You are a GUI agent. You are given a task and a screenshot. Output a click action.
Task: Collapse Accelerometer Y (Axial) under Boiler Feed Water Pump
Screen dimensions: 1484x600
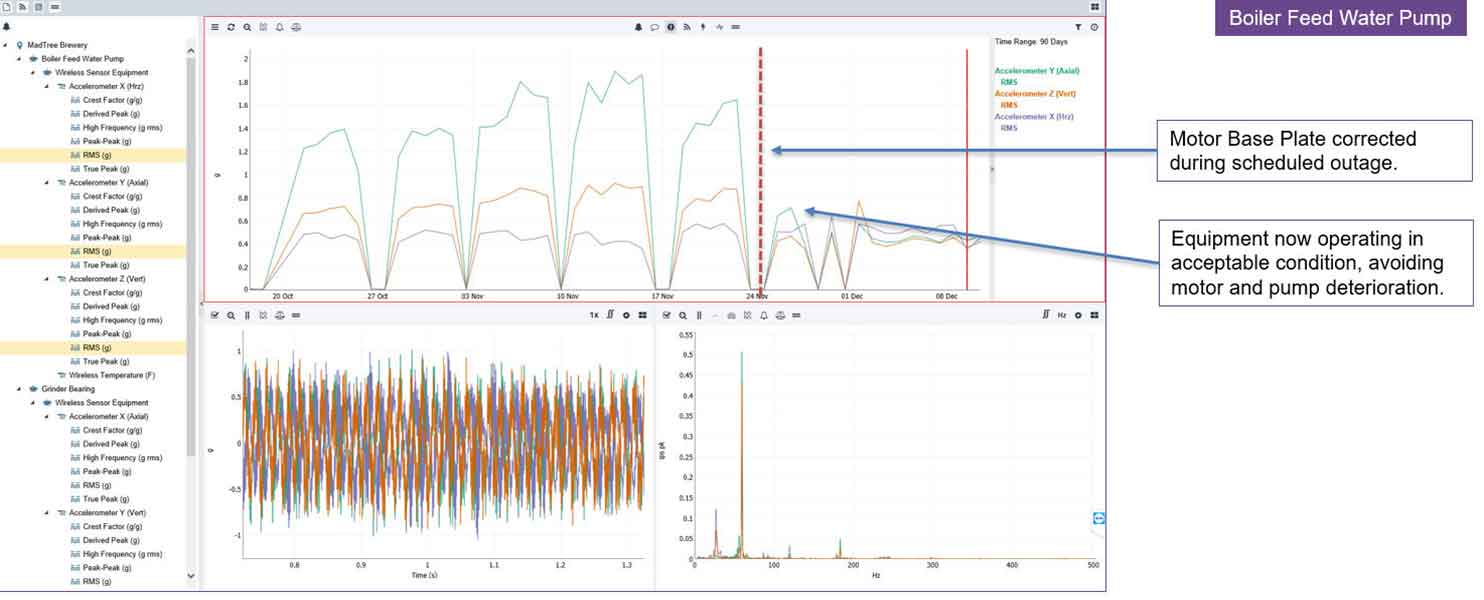tap(47, 183)
